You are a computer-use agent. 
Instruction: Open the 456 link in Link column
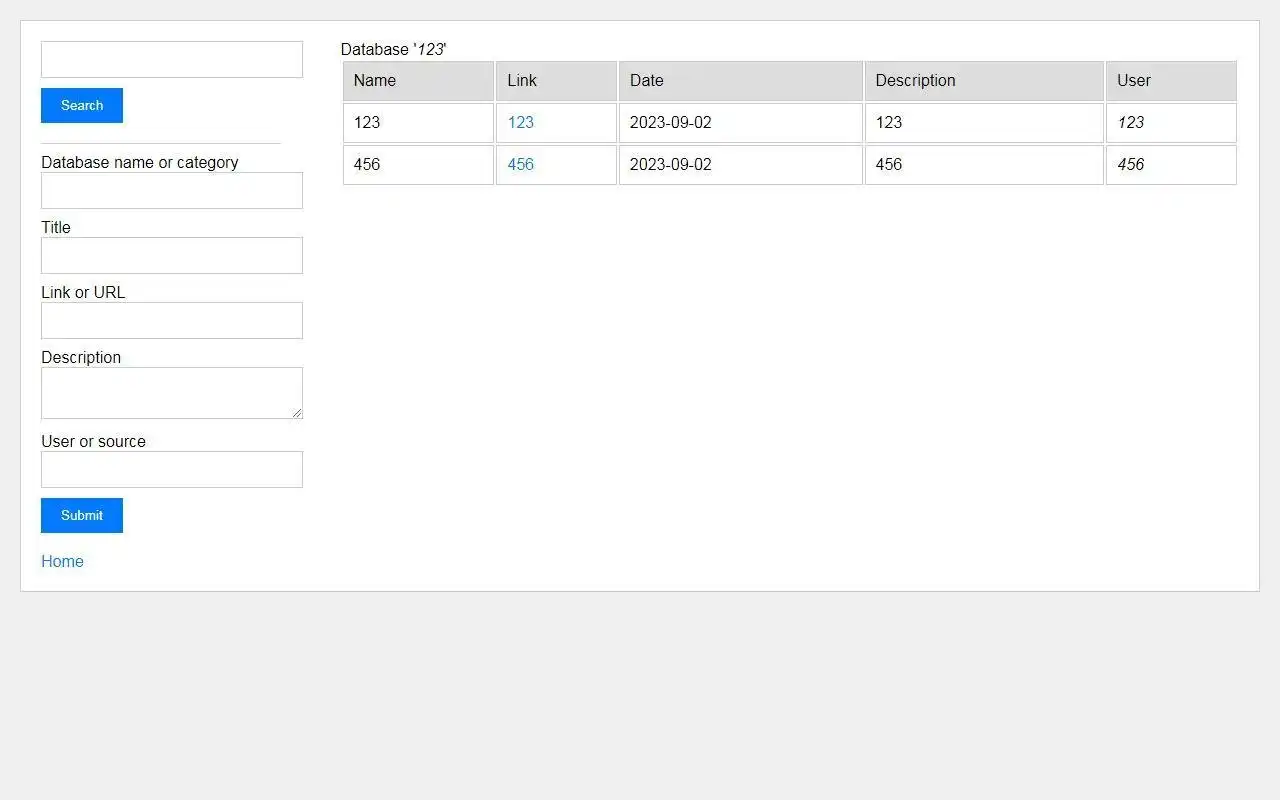[521, 164]
